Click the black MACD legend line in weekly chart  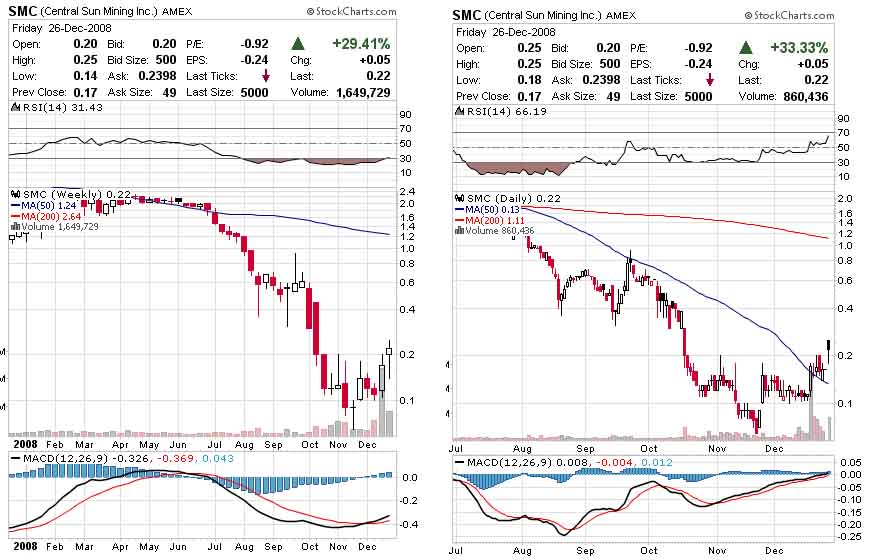[x=16, y=459]
